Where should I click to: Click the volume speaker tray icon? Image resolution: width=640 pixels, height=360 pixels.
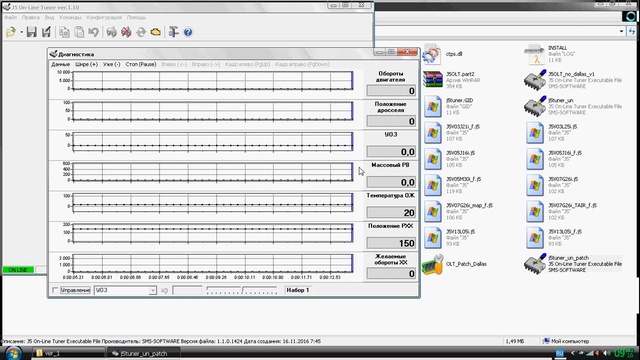[607, 353]
